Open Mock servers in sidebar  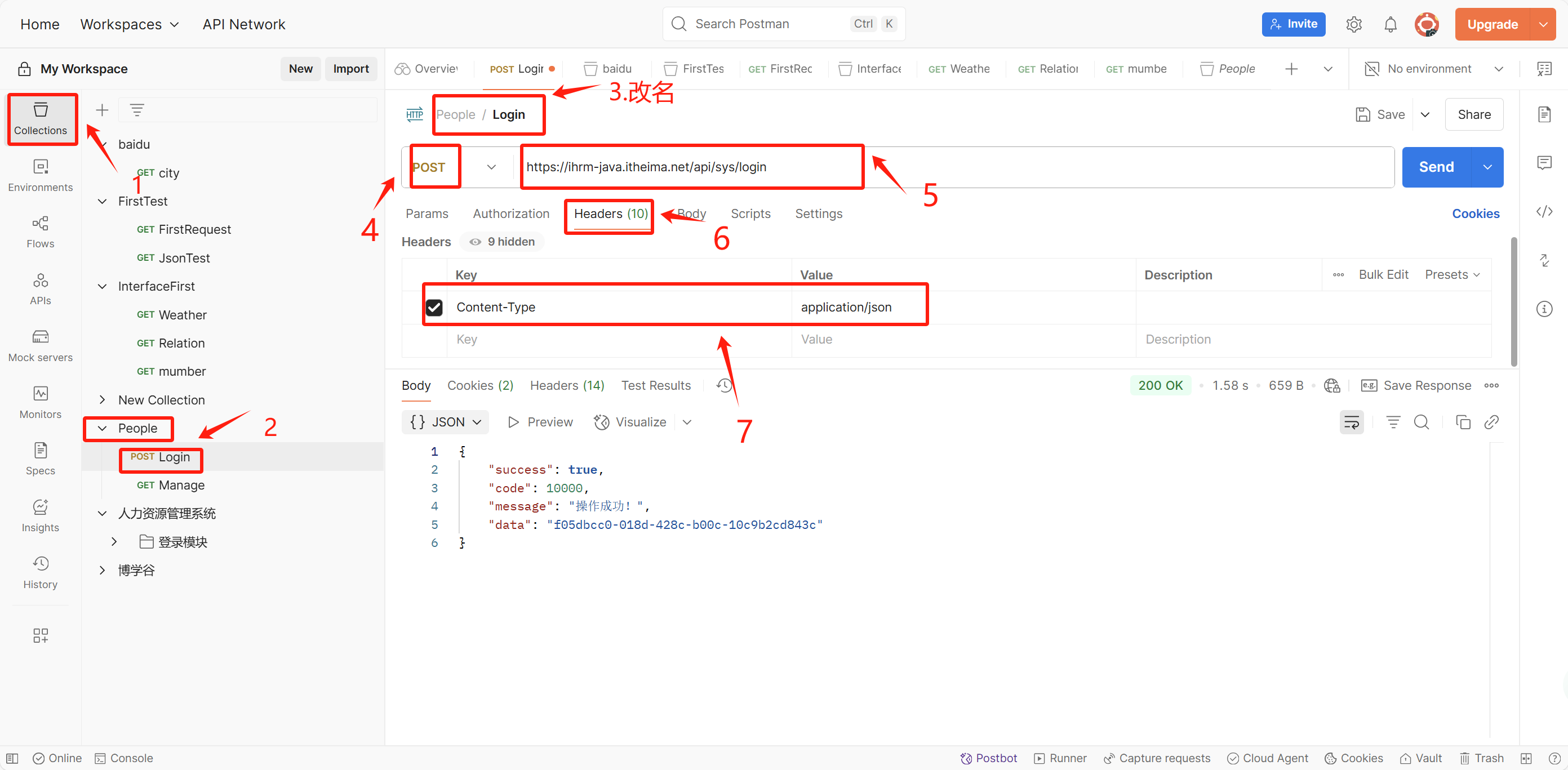click(40, 345)
